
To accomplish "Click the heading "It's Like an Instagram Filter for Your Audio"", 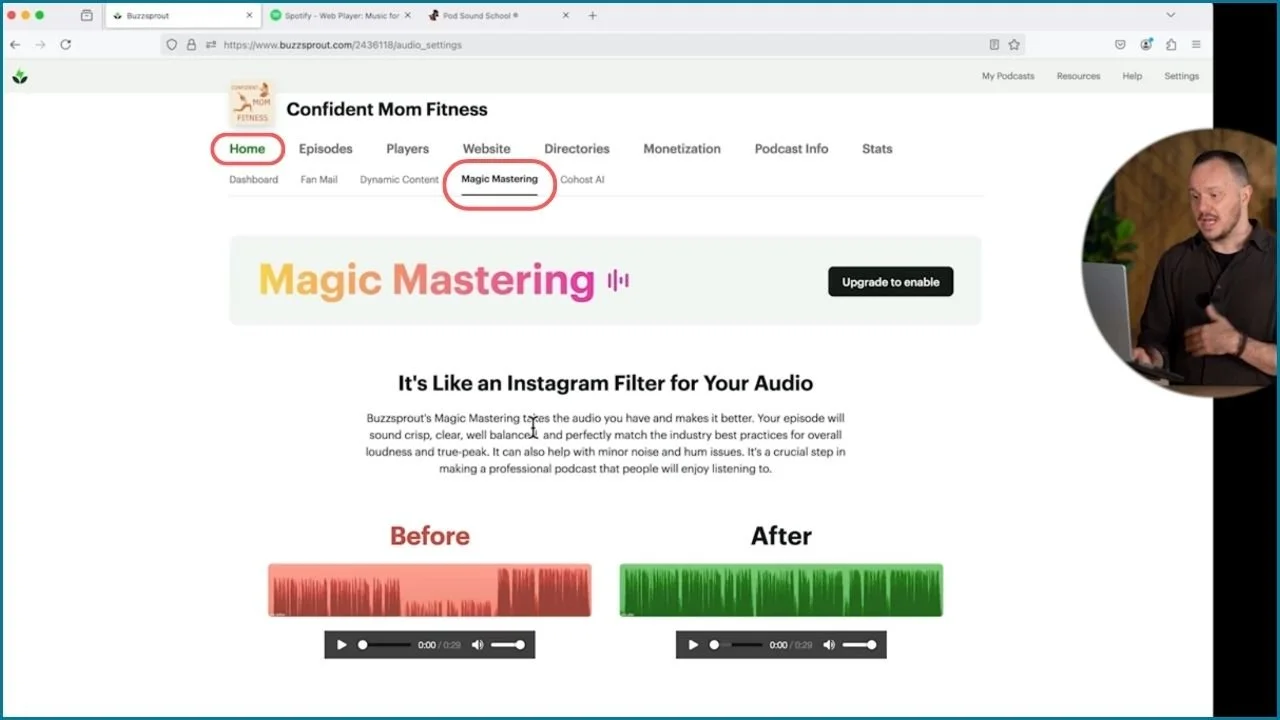I will pos(605,383).
